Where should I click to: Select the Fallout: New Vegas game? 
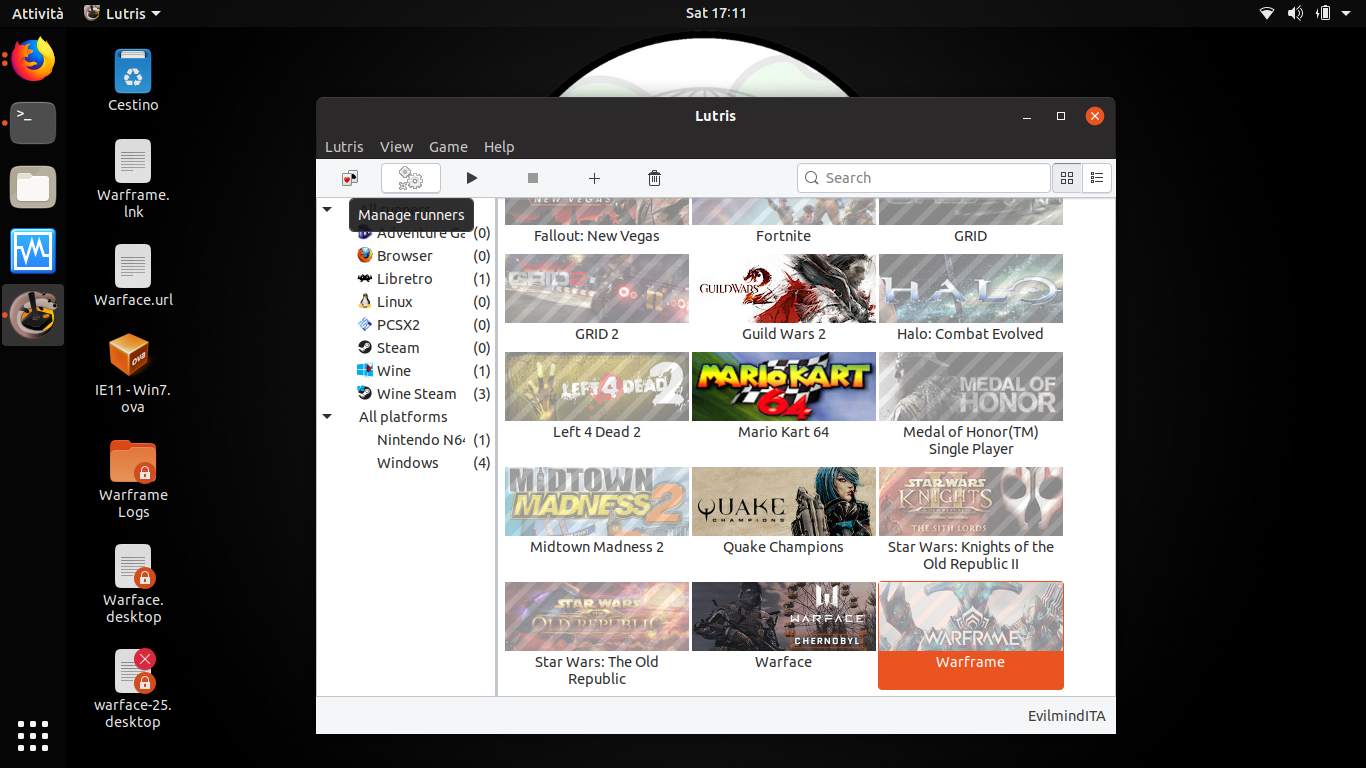click(x=596, y=222)
